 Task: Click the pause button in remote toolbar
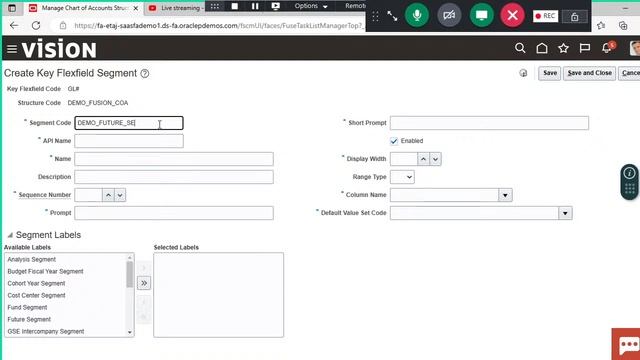click(255, 6)
